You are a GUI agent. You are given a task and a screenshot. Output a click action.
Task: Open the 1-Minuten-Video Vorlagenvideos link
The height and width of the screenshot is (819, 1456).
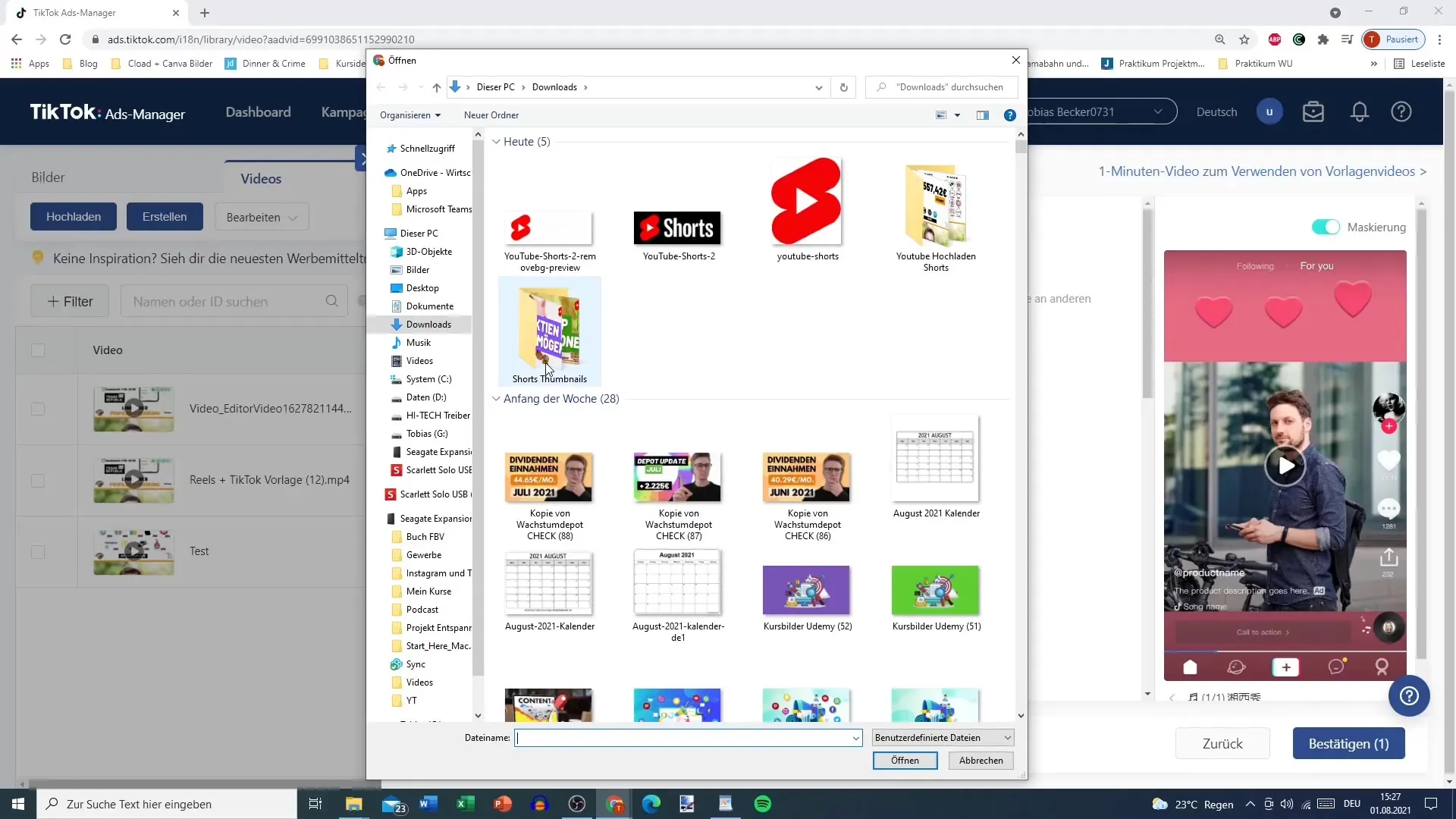click(1263, 171)
